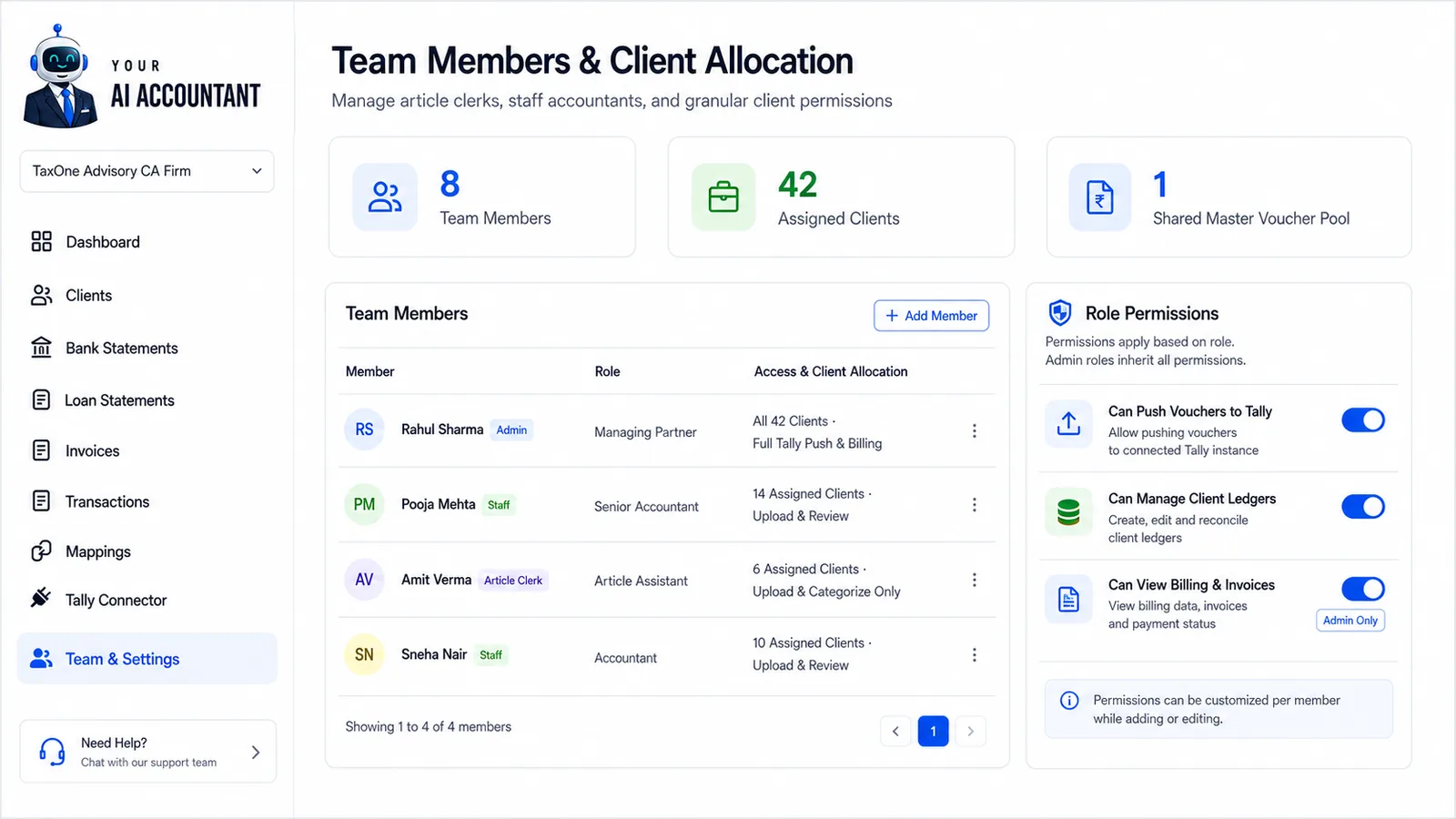This screenshot has height=819, width=1456.
Task: Click the previous page arrow button
Action: click(895, 731)
